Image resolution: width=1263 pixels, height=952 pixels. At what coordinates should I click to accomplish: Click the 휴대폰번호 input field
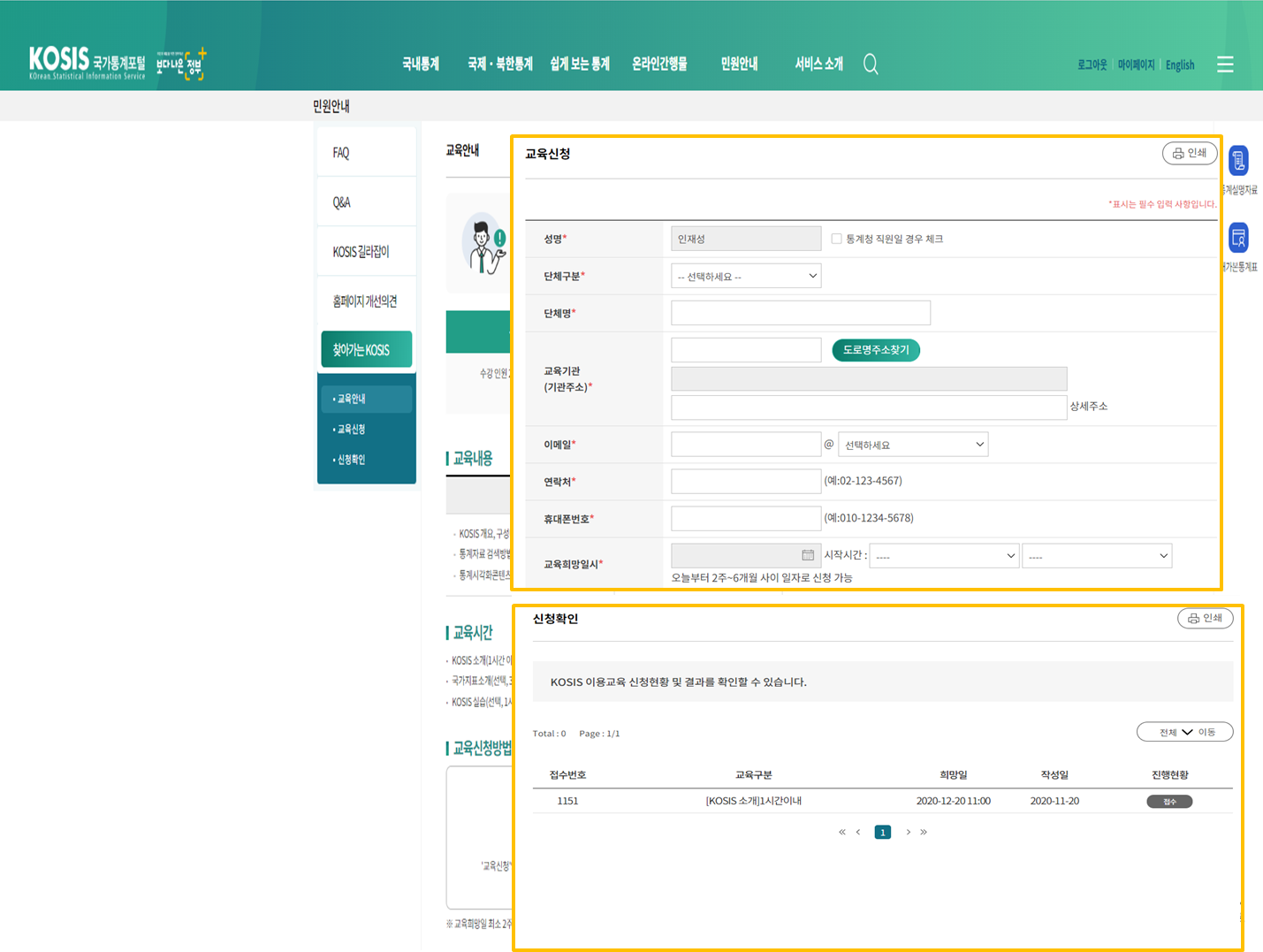(x=746, y=518)
